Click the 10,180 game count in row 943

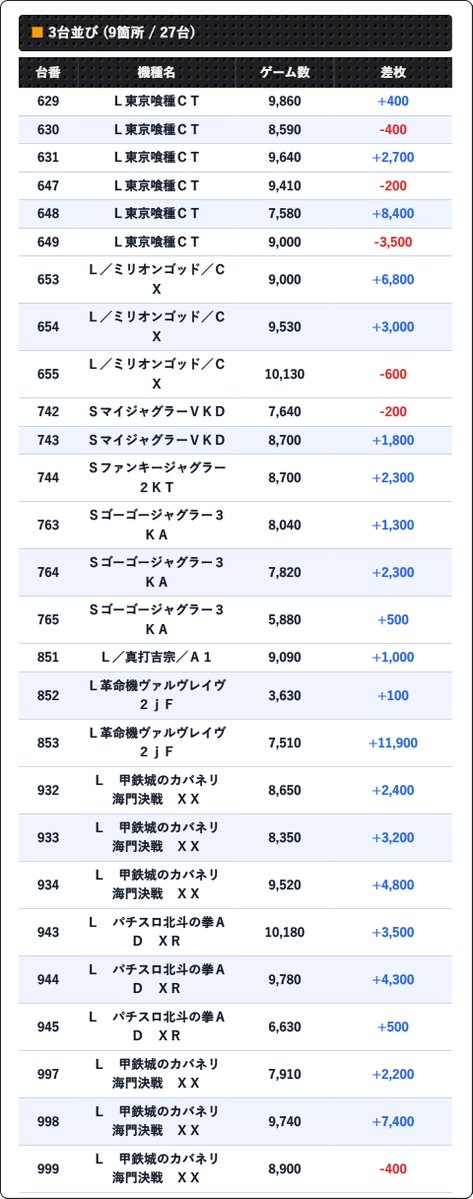285,933
